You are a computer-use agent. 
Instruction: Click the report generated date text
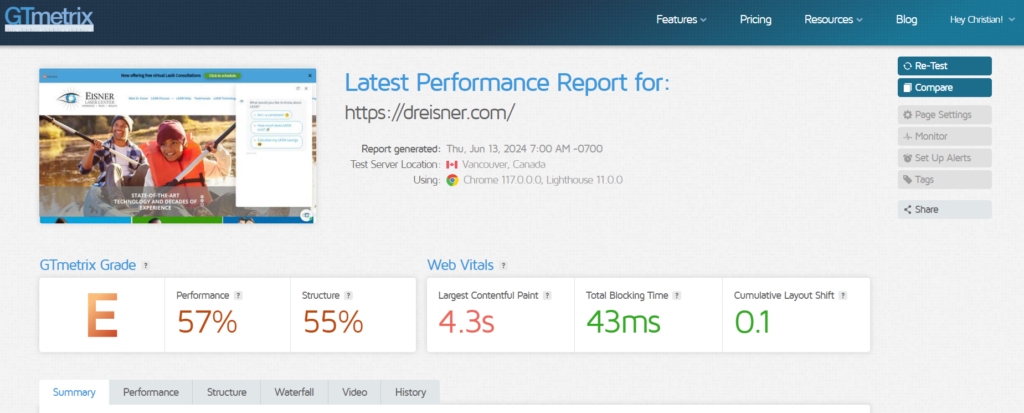524,149
